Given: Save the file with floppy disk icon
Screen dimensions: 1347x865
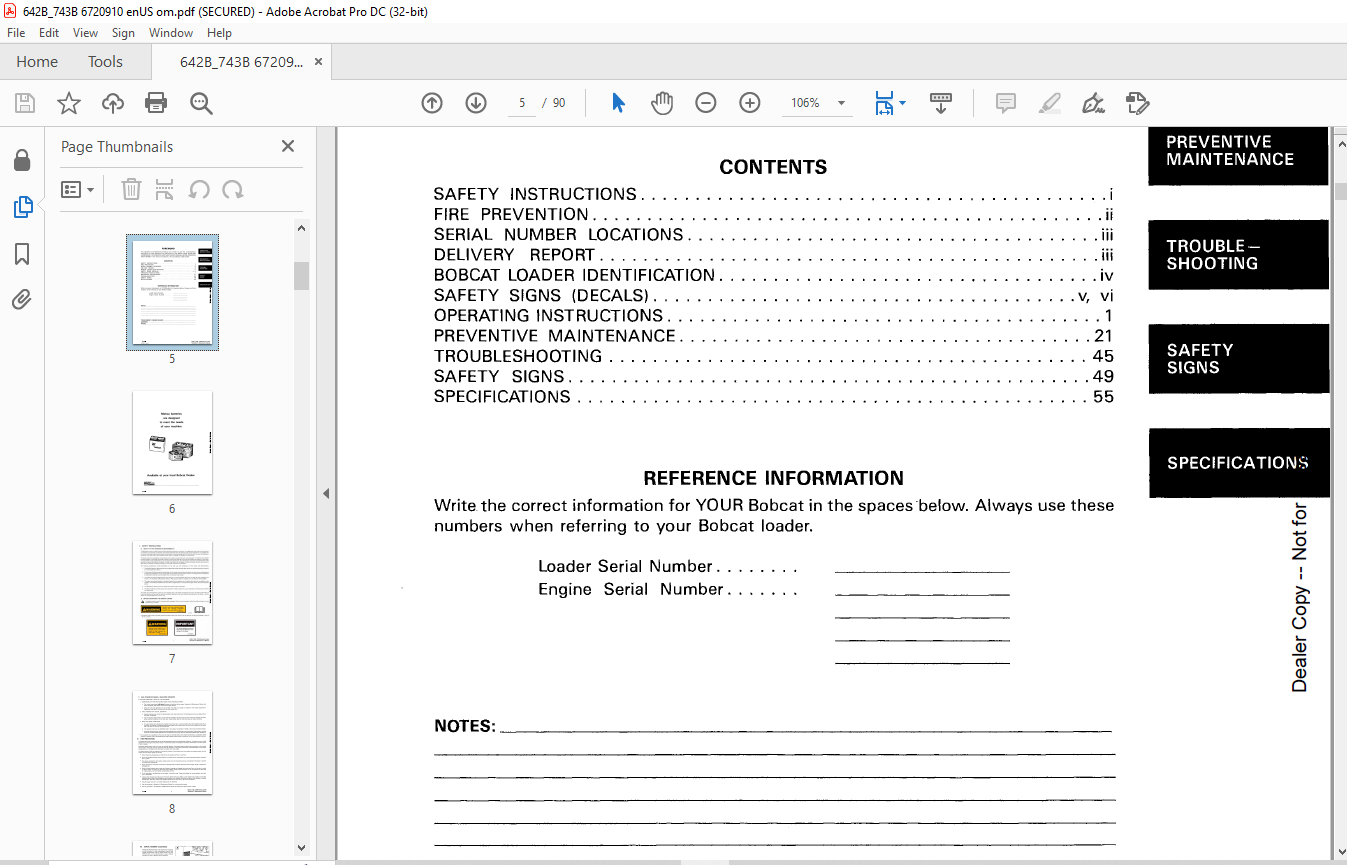Looking at the screenshot, I should click(25, 103).
